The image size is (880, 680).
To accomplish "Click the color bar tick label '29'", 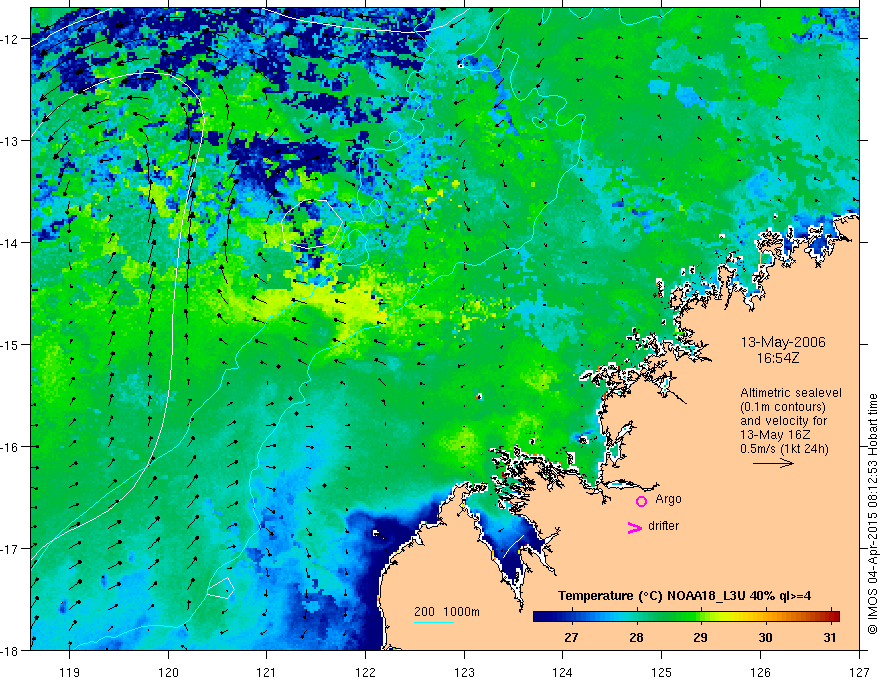I will (700, 638).
